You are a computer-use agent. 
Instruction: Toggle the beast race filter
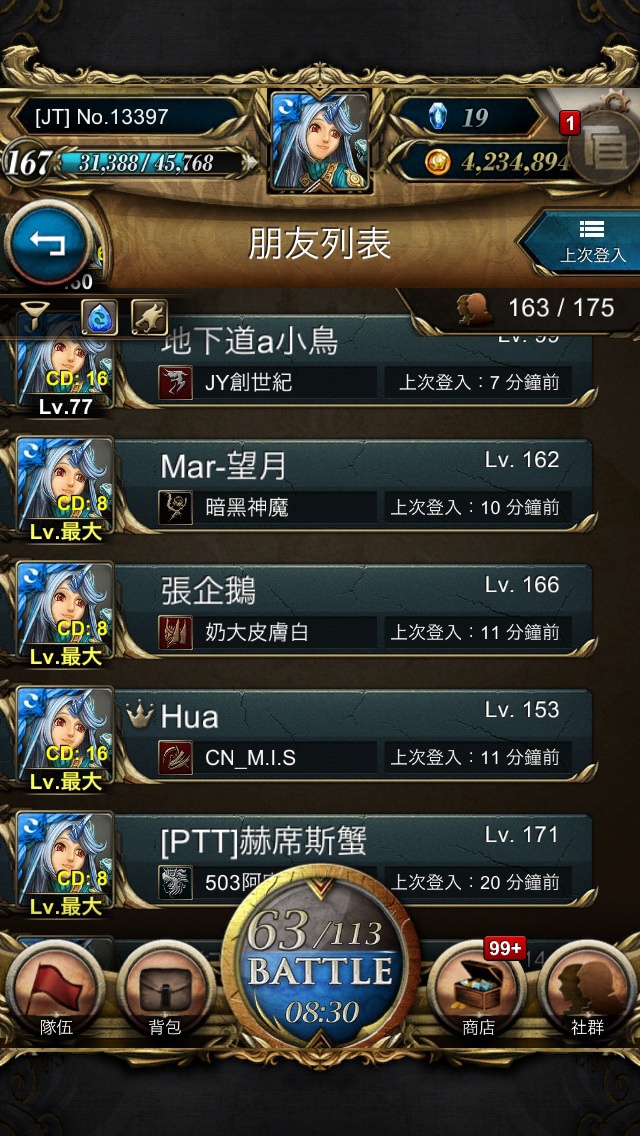[149, 317]
